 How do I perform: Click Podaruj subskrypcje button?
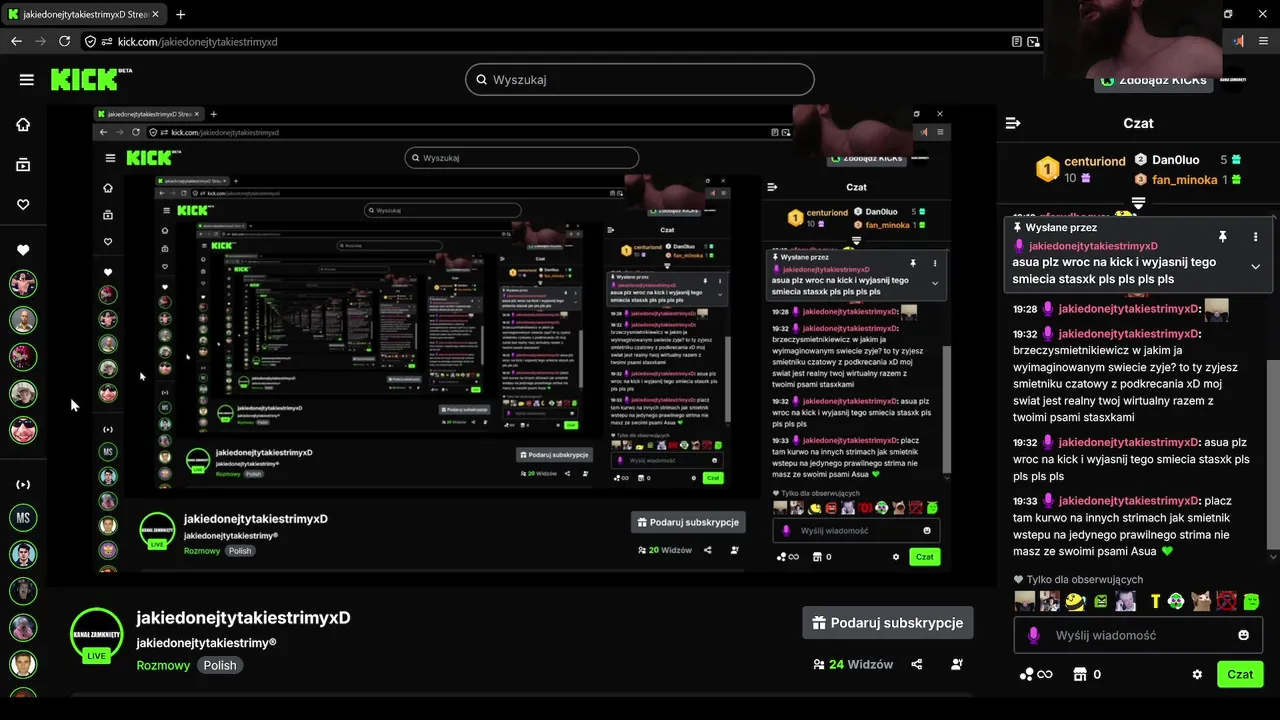(888, 622)
